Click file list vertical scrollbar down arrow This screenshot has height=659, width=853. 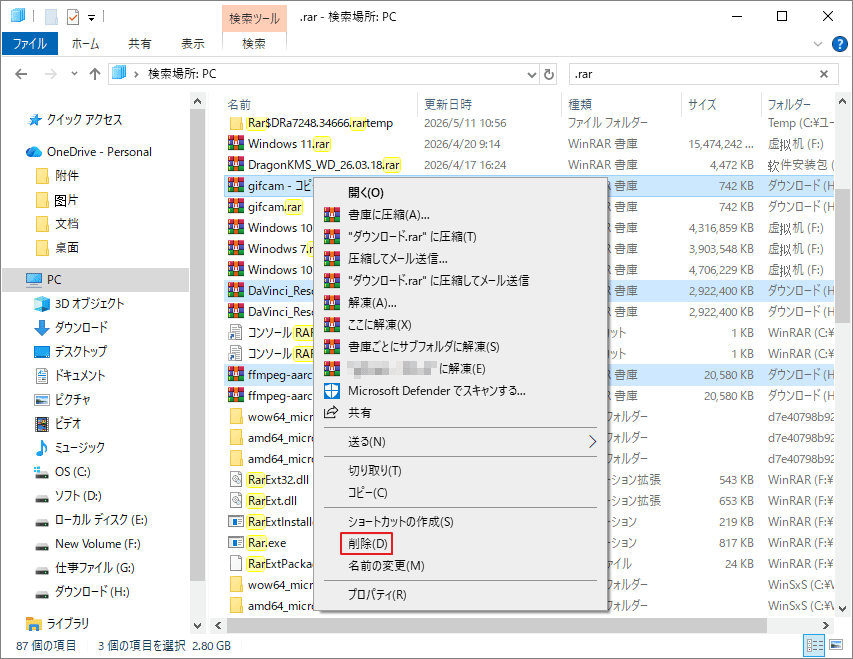pos(842,608)
